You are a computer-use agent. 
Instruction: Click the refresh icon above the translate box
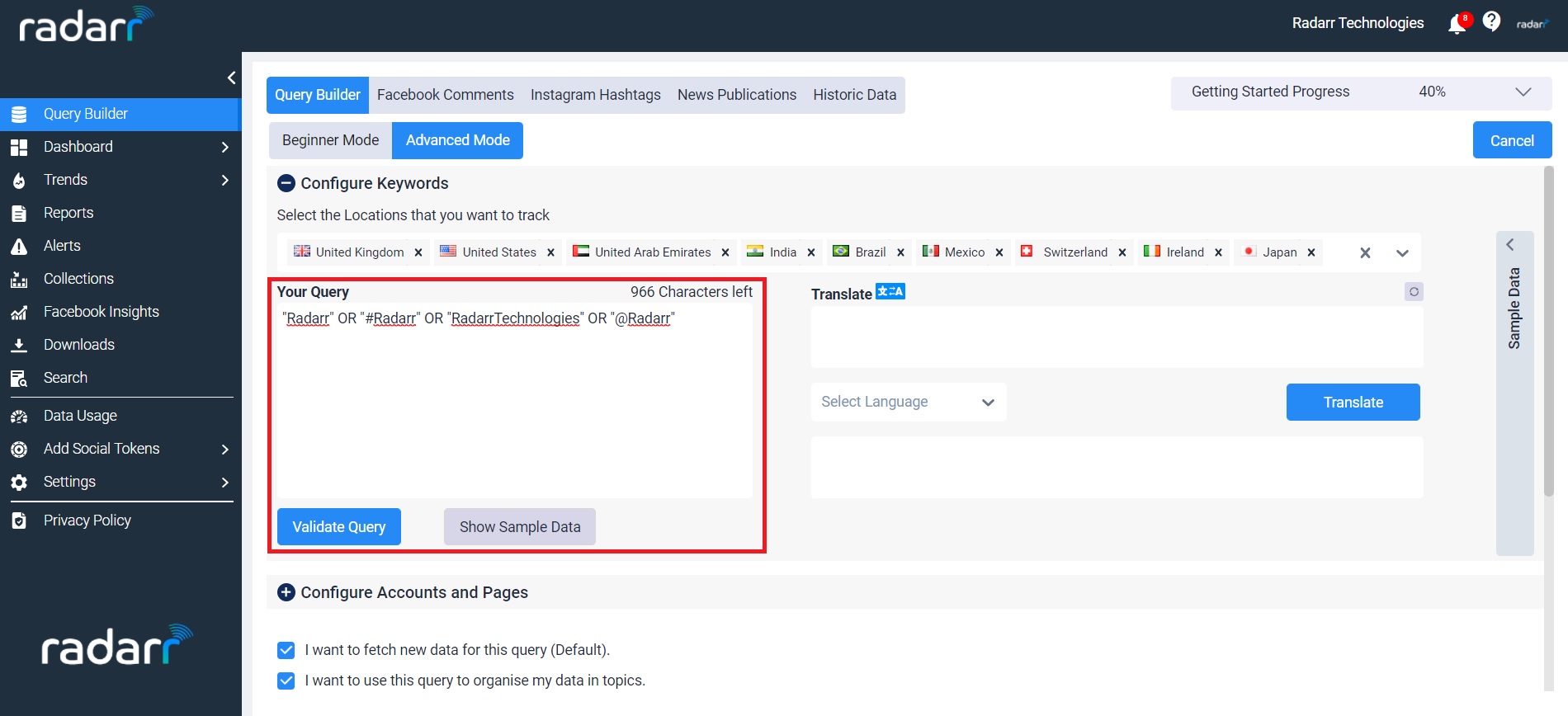point(1414,292)
